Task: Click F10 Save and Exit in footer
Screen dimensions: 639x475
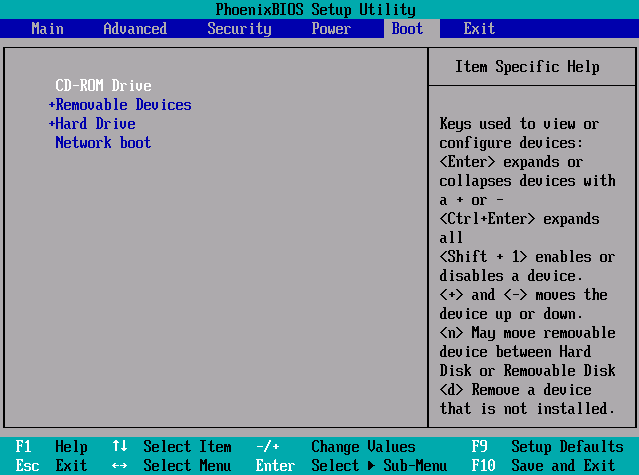Action: [x=547, y=466]
